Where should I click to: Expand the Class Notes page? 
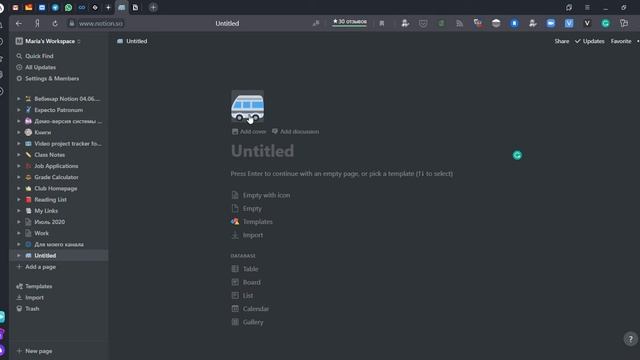18,155
